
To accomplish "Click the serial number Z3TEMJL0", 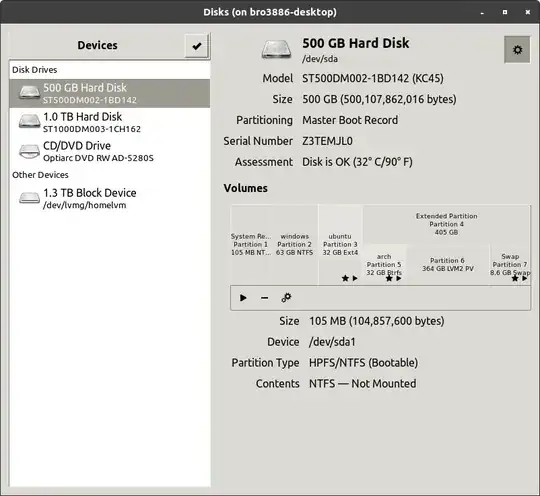I will [x=328, y=141].
